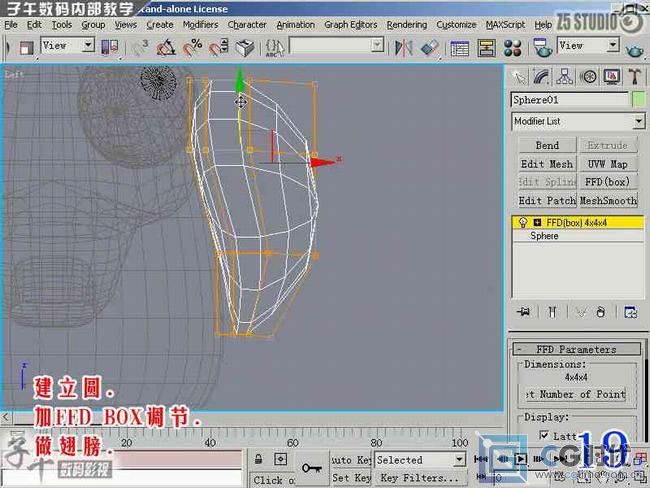Click the Keyboard Shortcut Override box icon
Screen dimensions: 650x488
pos(245,47)
